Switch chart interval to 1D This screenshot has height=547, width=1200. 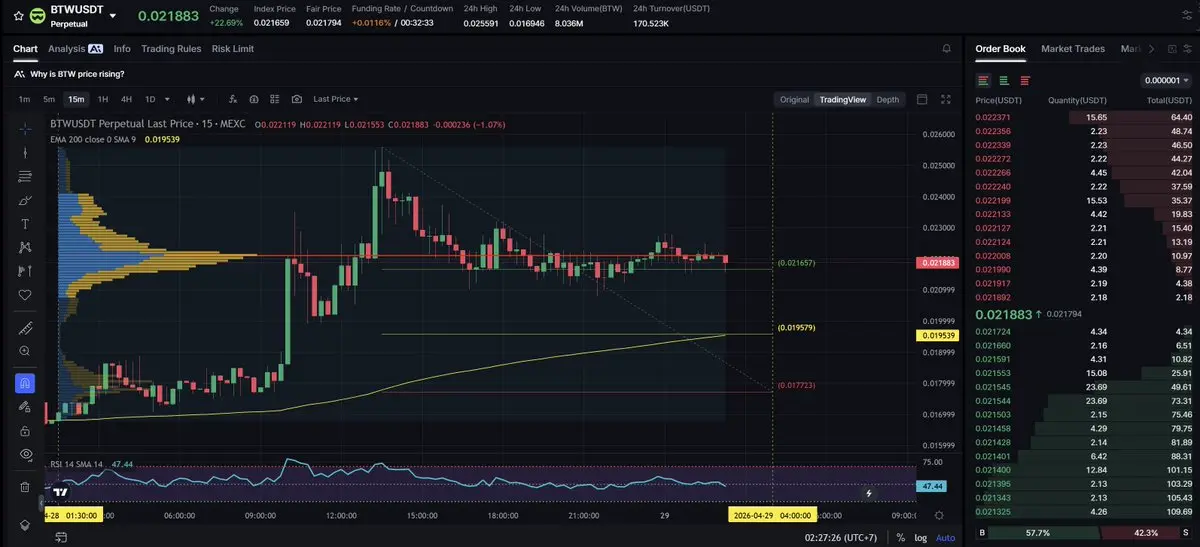tap(150, 99)
